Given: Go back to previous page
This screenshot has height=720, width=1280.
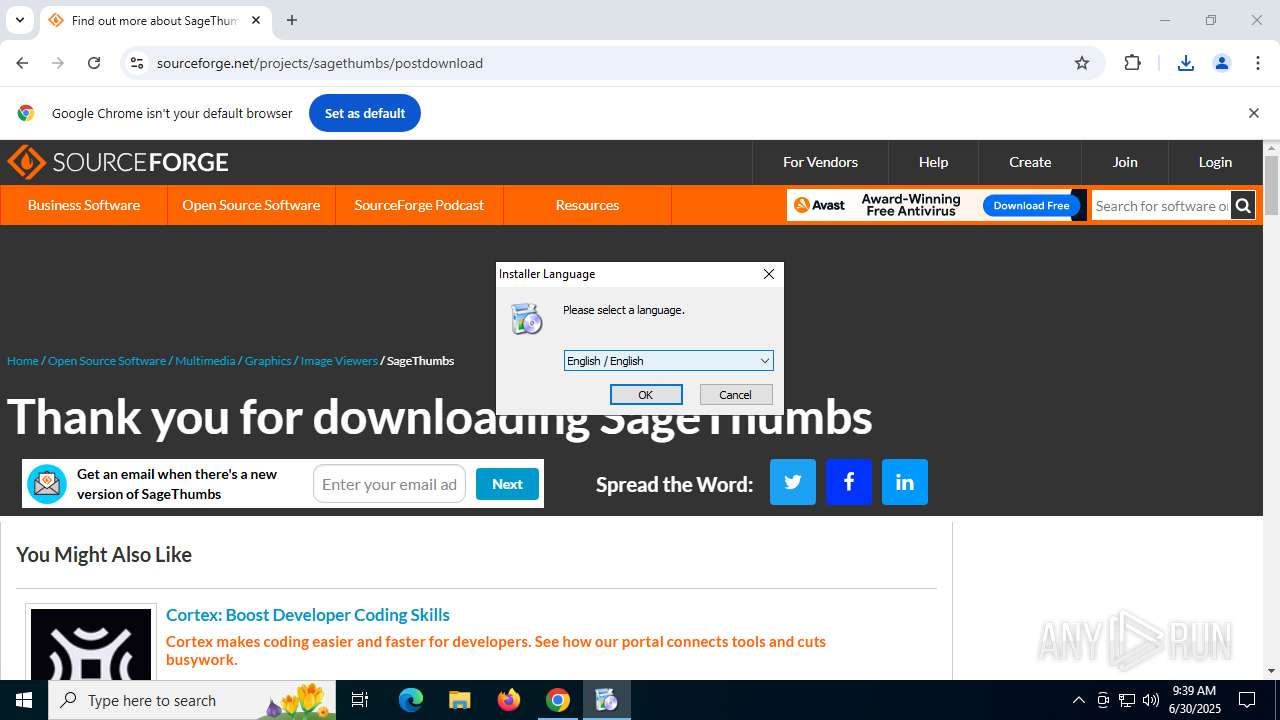Looking at the screenshot, I should click(22, 63).
